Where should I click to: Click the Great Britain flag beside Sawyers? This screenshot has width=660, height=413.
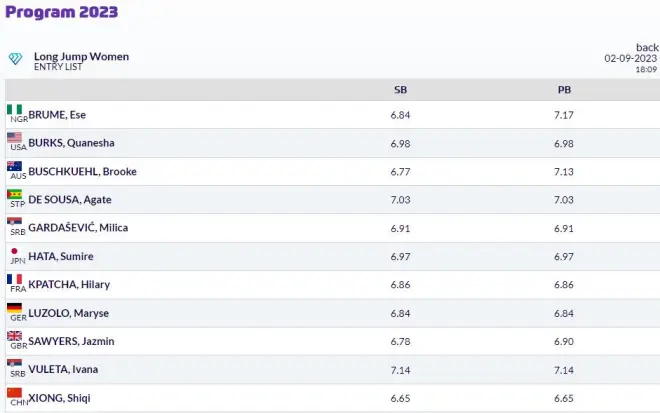(15, 337)
